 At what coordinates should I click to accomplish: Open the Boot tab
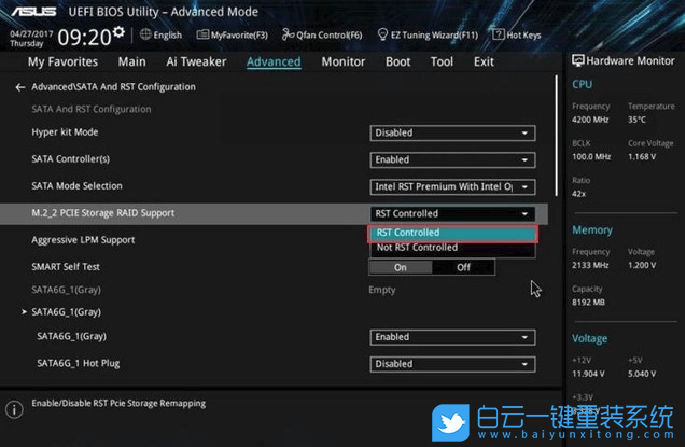(398, 62)
